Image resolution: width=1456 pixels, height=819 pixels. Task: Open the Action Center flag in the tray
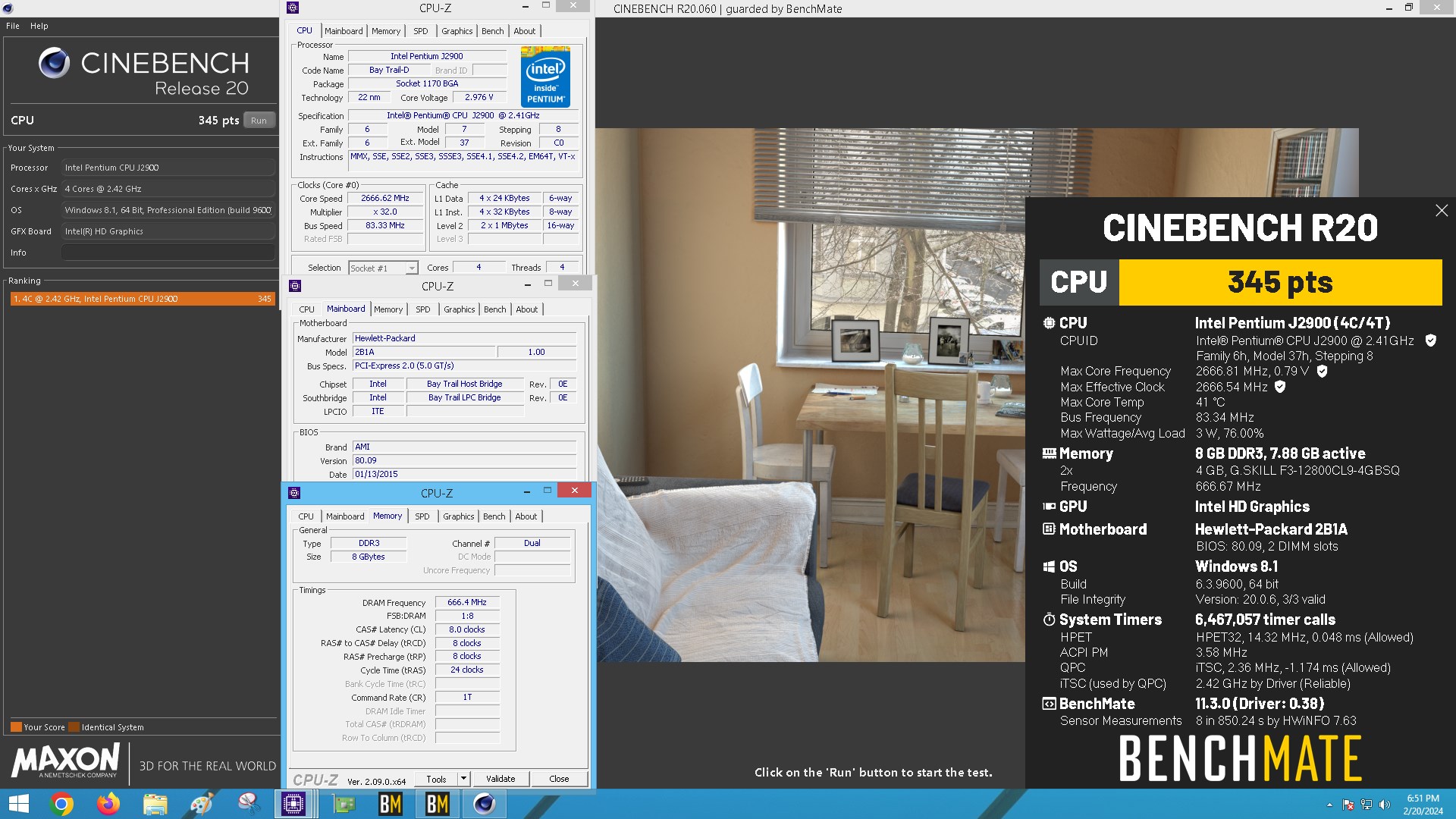point(1348,805)
